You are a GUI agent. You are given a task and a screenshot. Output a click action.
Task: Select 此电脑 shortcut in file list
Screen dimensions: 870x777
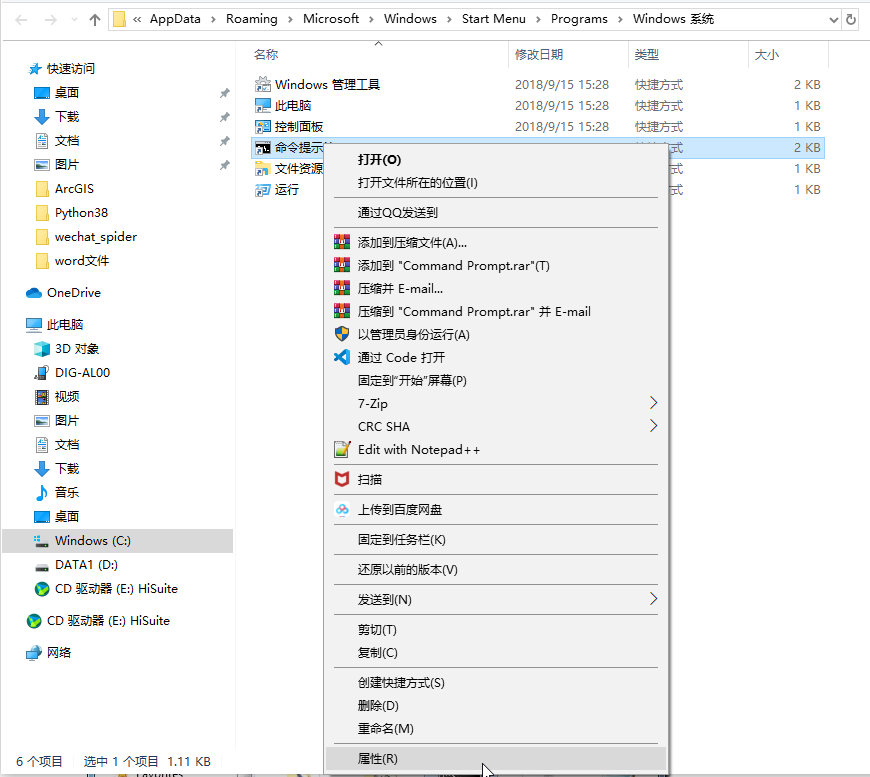click(x=292, y=105)
